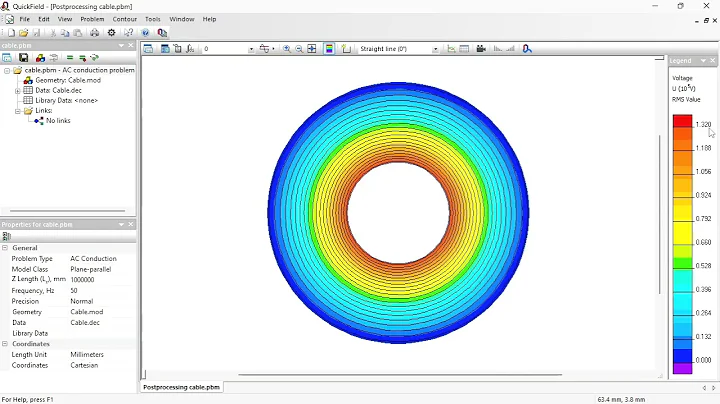The height and width of the screenshot is (404, 720).
Task: Open help topics blue question icon
Action: tap(145, 33)
